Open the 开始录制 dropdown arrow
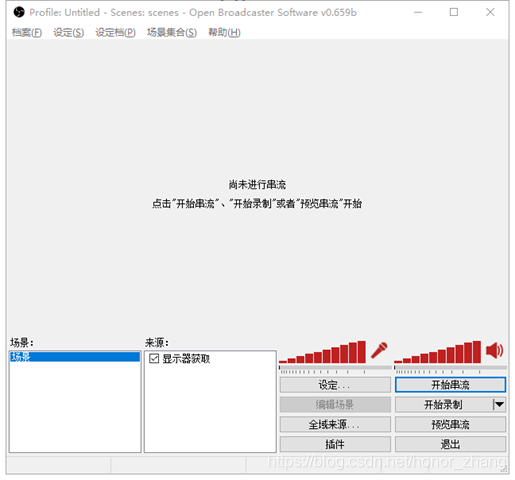This screenshot has height=480, width=515. click(x=499, y=405)
